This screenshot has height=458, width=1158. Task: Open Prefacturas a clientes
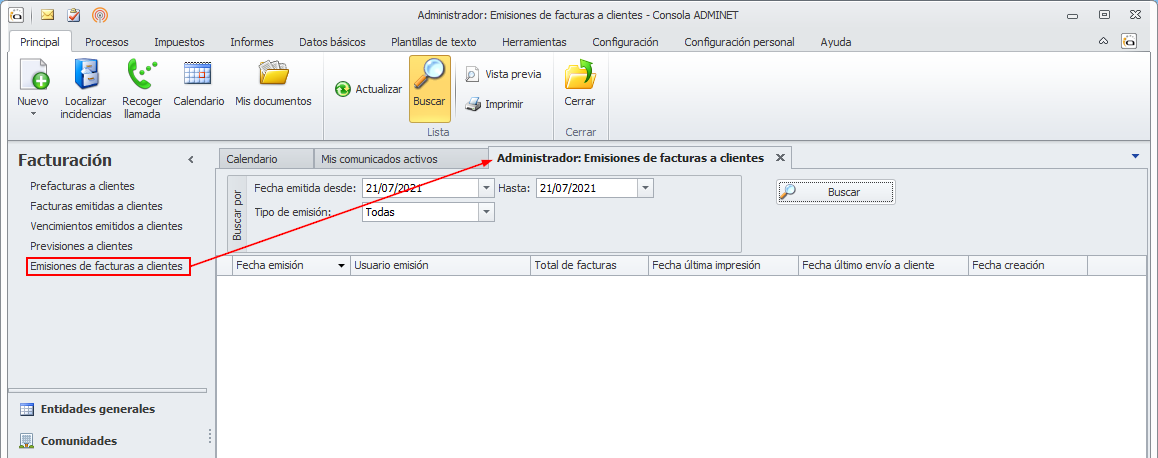point(83,186)
